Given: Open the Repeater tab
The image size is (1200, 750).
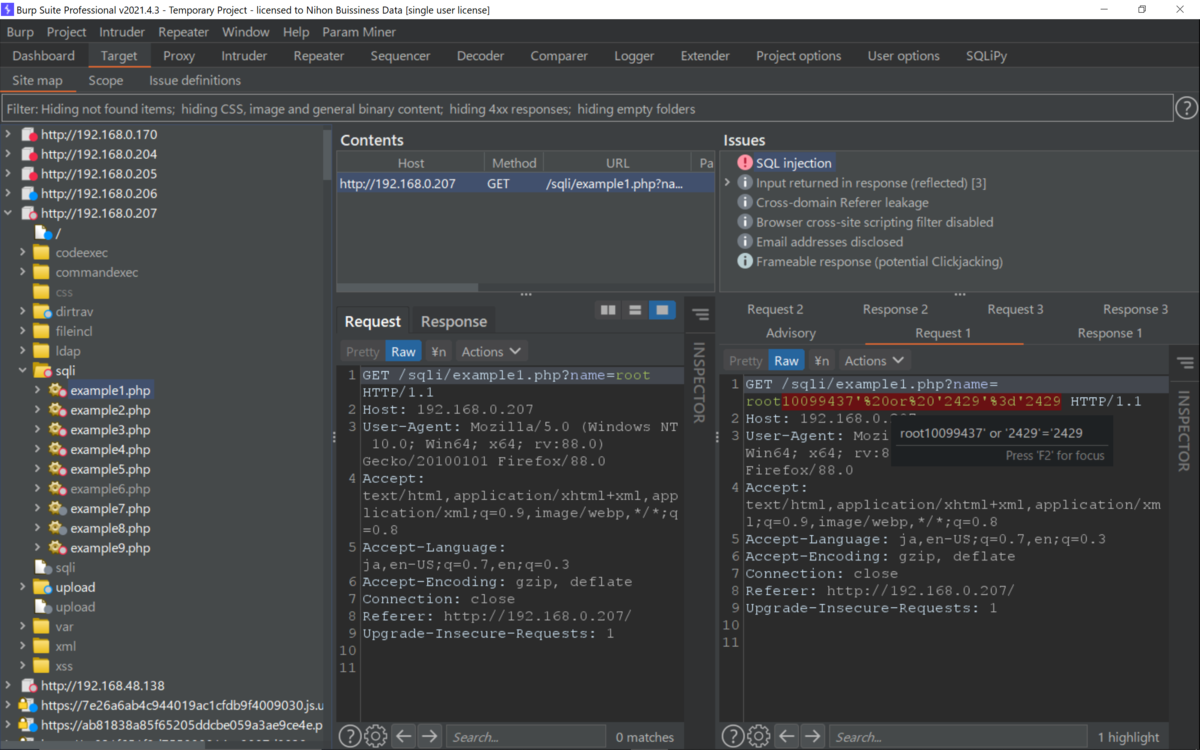Looking at the screenshot, I should click(318, 56).
